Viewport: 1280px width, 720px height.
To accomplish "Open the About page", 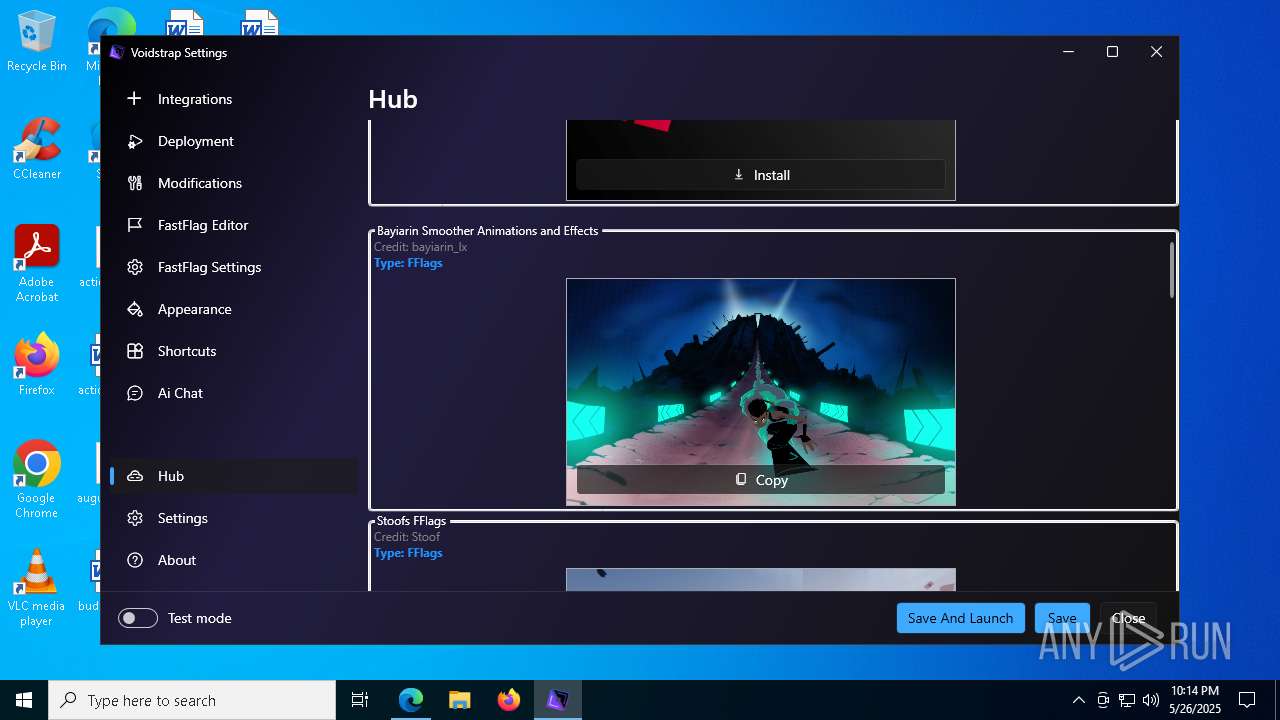I will (x=233, y=560).
